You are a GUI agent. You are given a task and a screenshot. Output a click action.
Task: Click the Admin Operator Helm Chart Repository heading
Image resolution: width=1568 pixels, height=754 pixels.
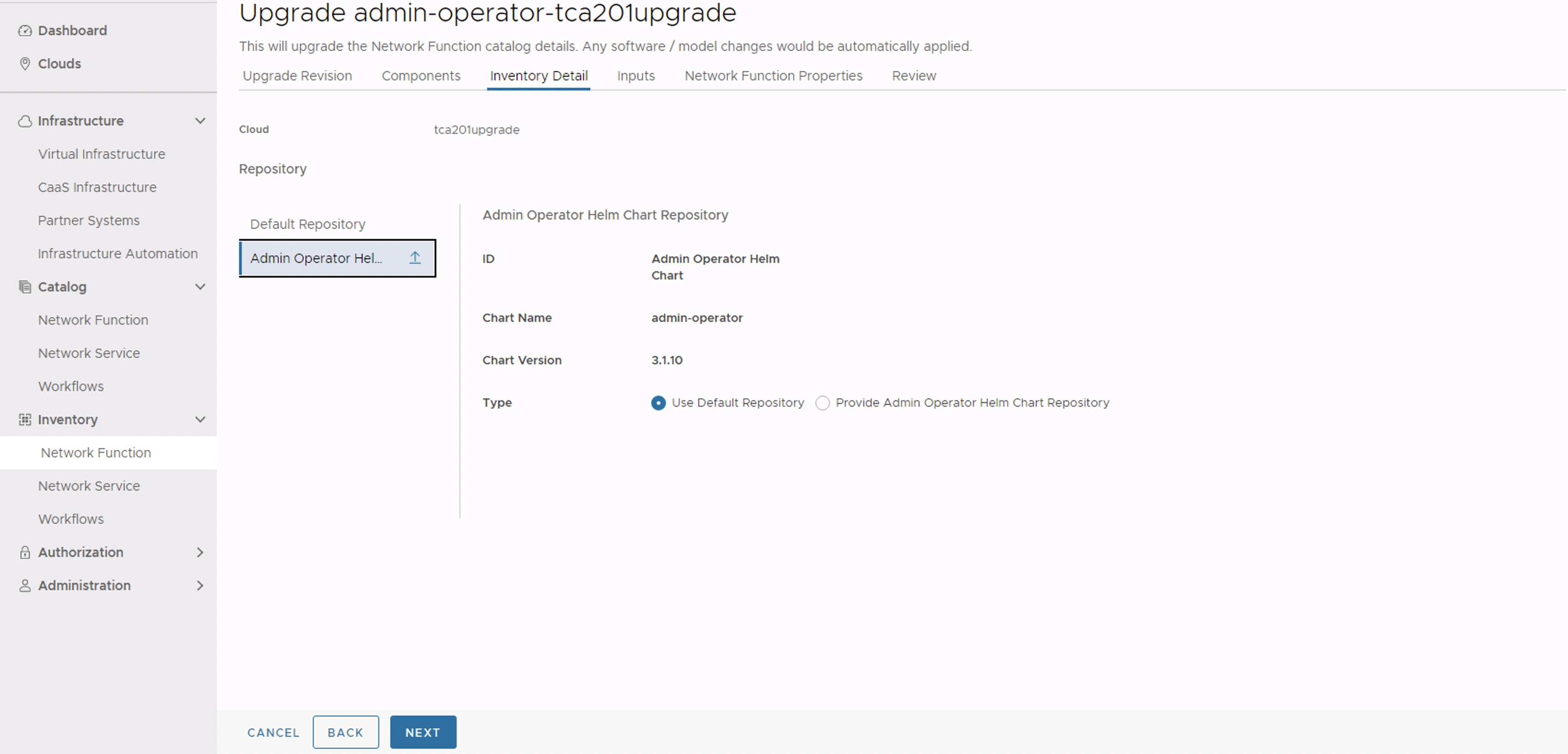click(605, 215)
